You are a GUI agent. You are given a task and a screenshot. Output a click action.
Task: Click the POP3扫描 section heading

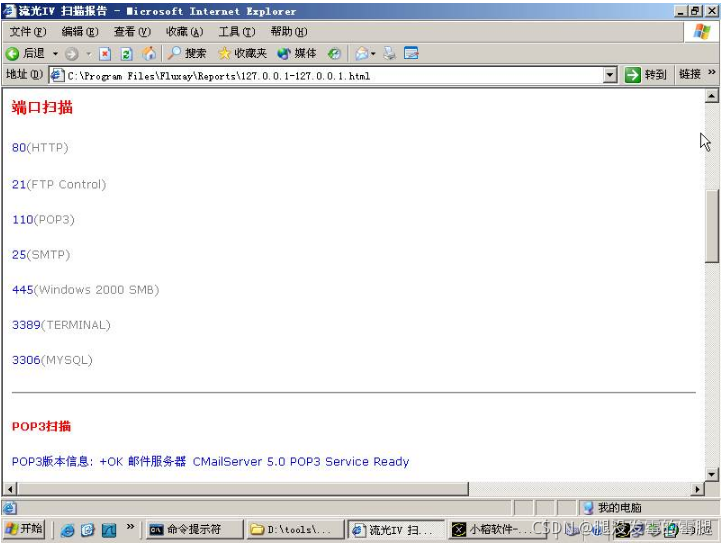point(41,427)
